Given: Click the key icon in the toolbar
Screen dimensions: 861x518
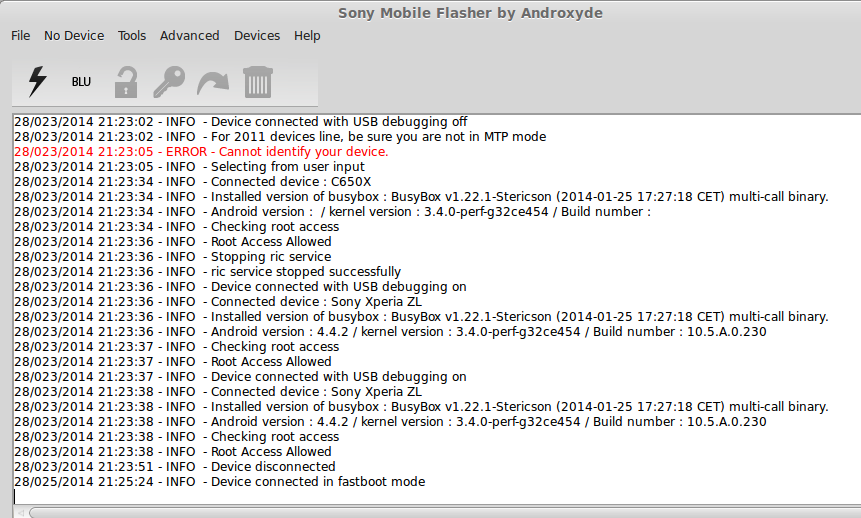Looking at the screenshot, I should tap(169, 82).
